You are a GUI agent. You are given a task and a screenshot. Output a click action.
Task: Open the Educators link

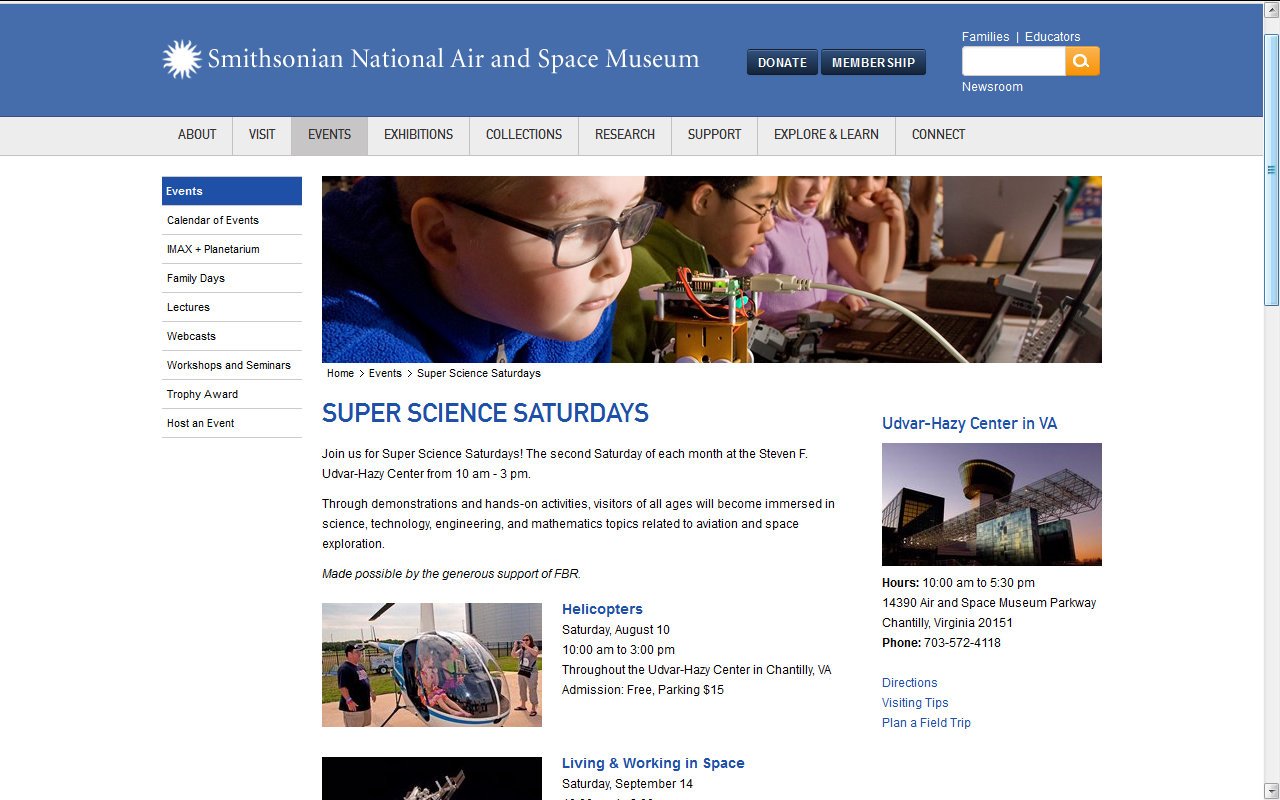click(x=1052, y=37)
